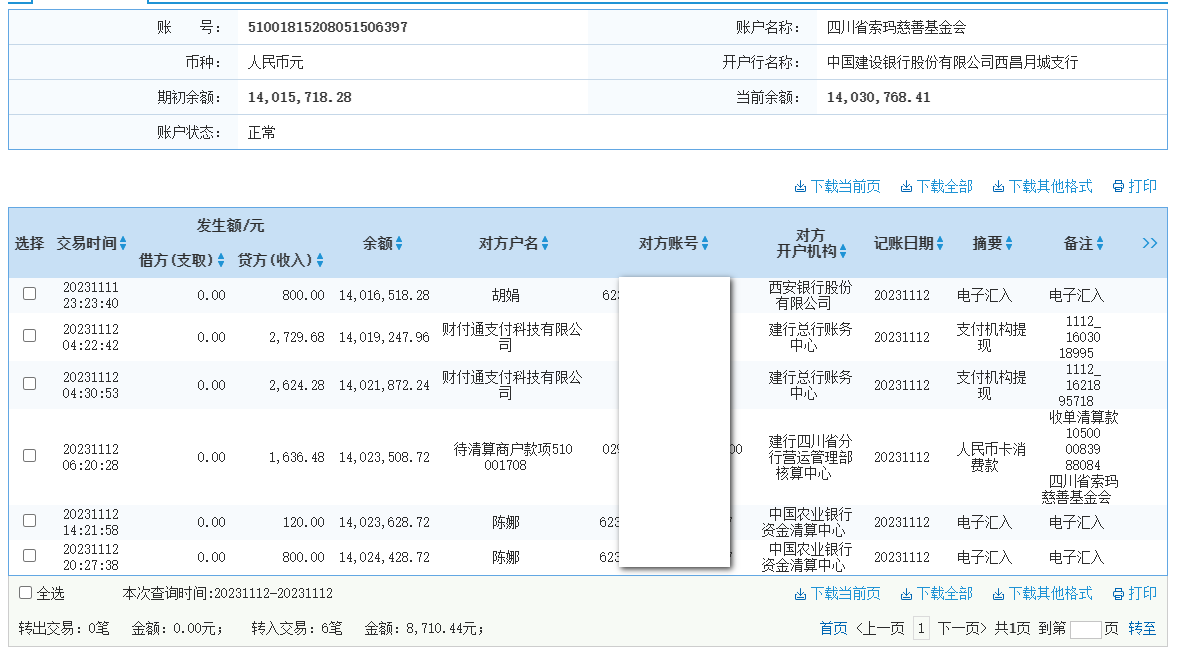Click counterparty name 胡娟
Image resolution: width=1177 pixels, height=651 pixels.
(x=506, y=295)
